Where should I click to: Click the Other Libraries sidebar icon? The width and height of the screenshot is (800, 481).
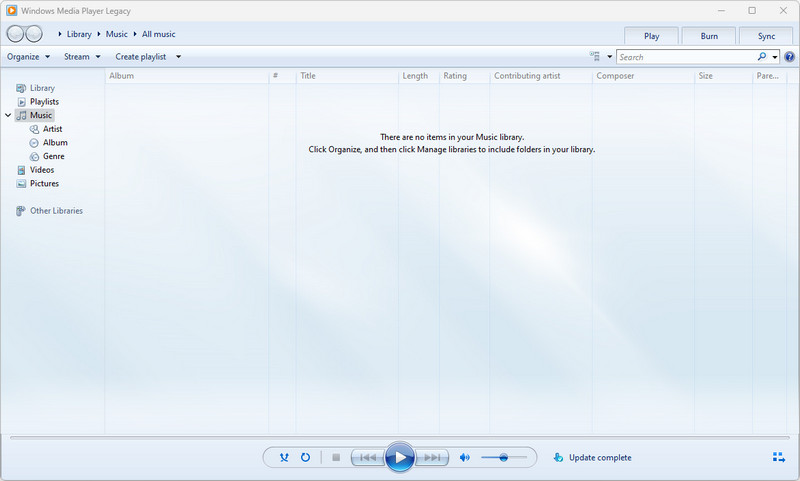click(20, 211)
